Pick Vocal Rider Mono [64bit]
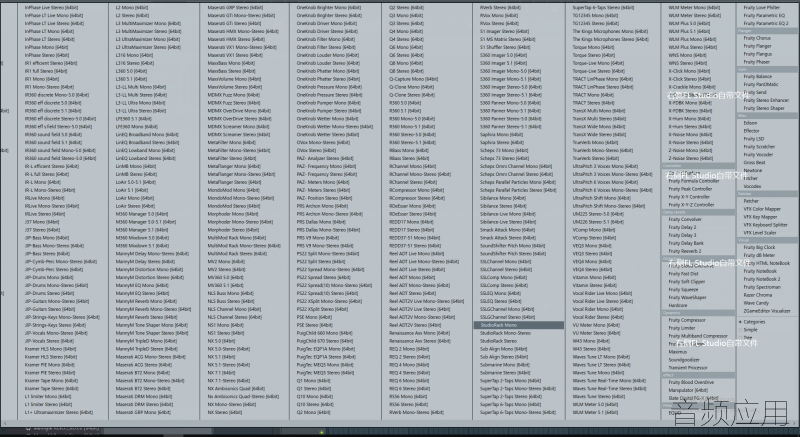Screen dimensions: 800x437 tap(597, 309)
